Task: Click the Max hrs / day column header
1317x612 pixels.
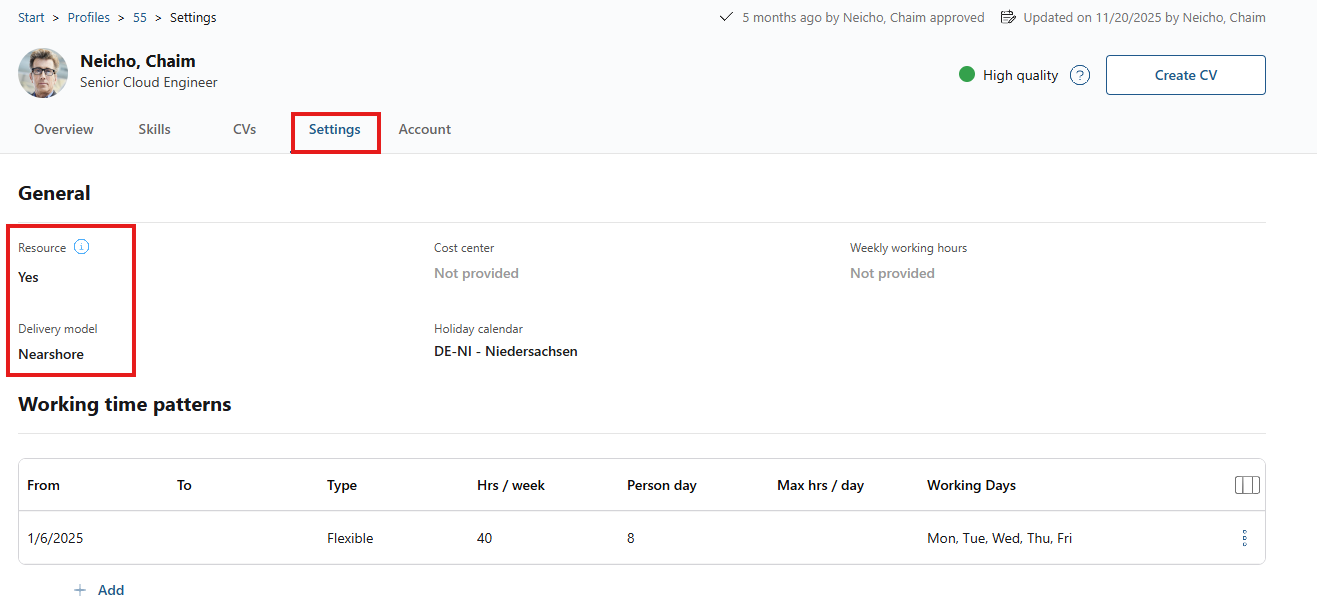Action: 820,485
